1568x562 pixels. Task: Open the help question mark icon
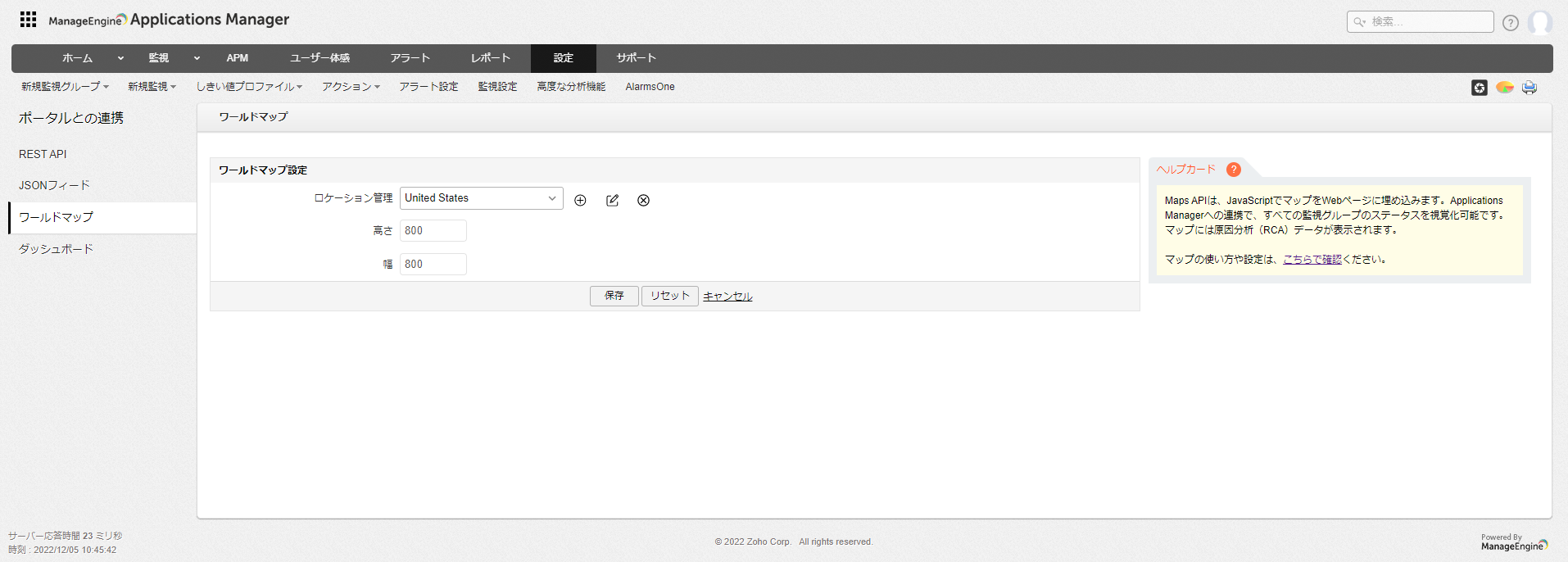[1511, 23]
